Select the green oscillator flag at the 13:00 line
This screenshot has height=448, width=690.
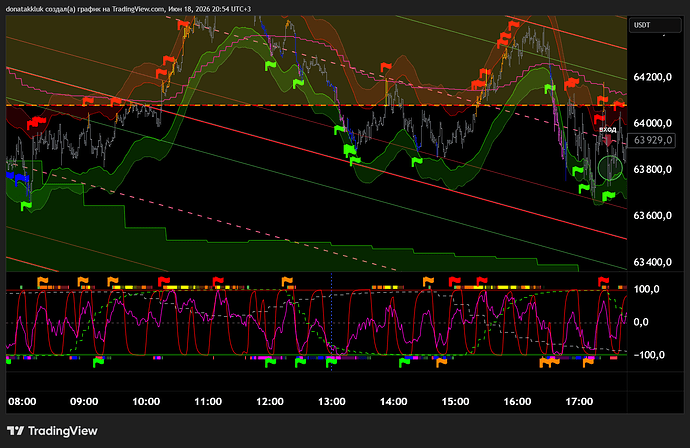coord(330,363)
